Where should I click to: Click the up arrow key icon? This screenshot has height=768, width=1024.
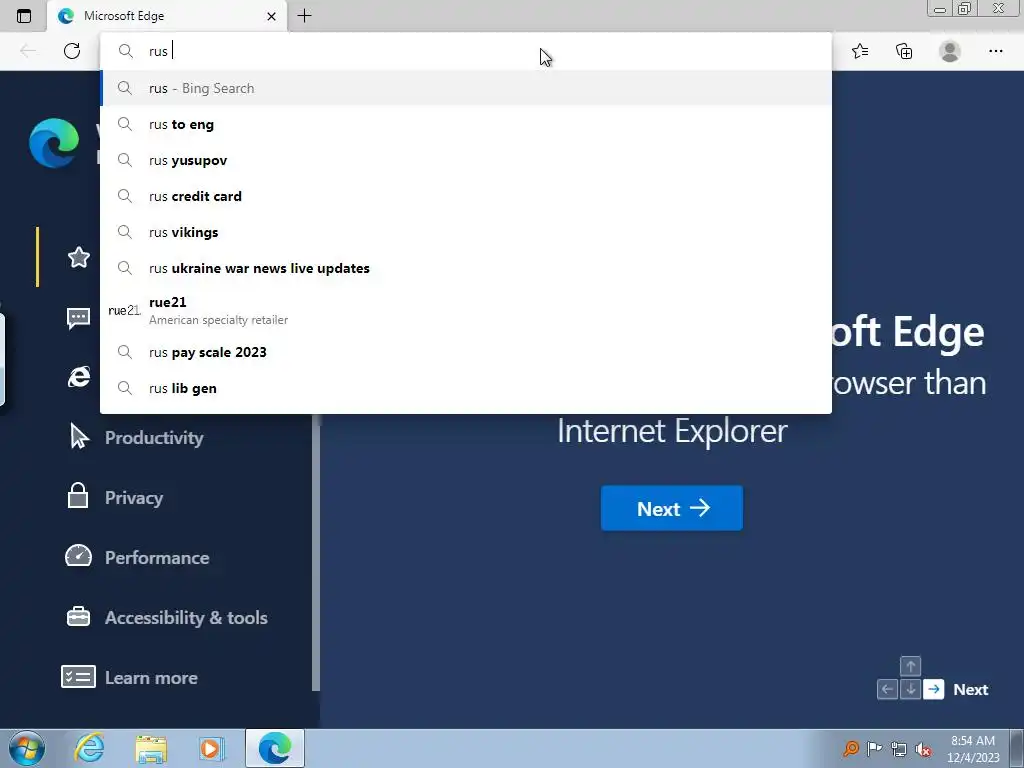pos(910,666)
